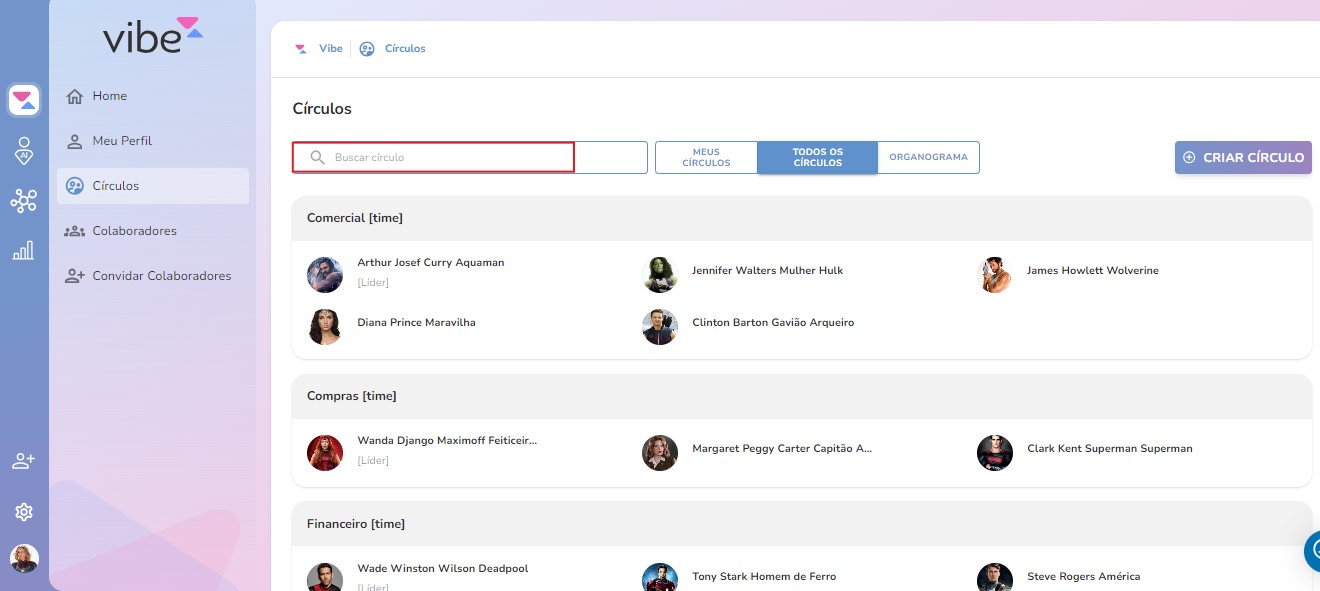Open Meu Perfil in the sidebar
Screen dimensions: 1320x591
153,141
